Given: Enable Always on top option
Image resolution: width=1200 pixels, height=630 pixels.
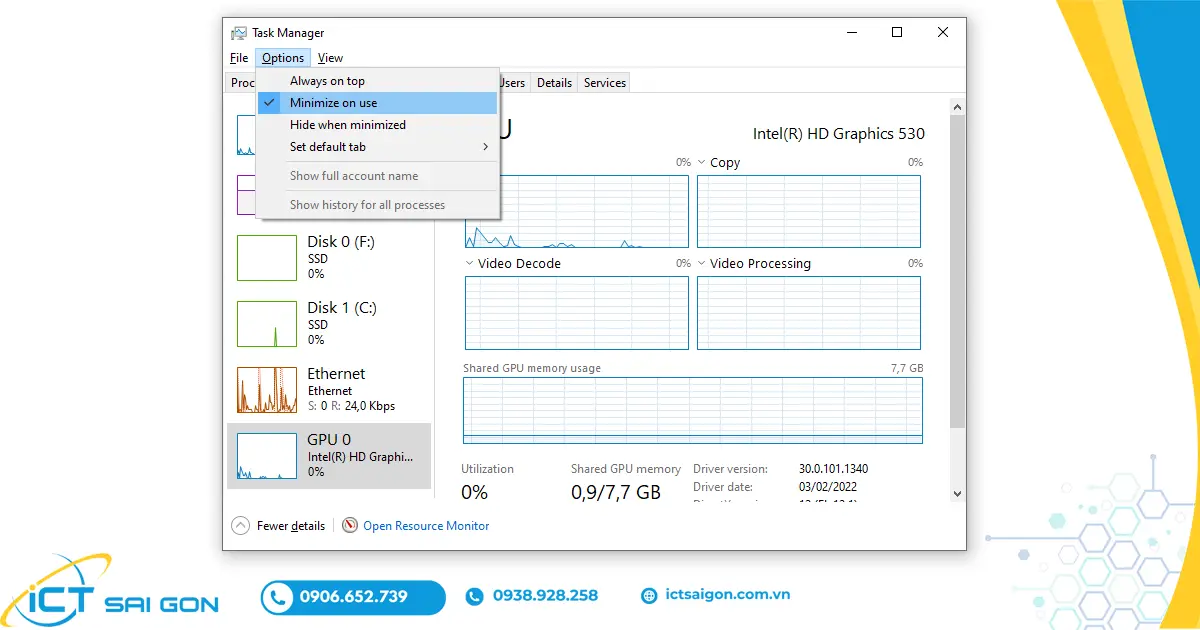Looking at the screenshot, I should (378, 81).
